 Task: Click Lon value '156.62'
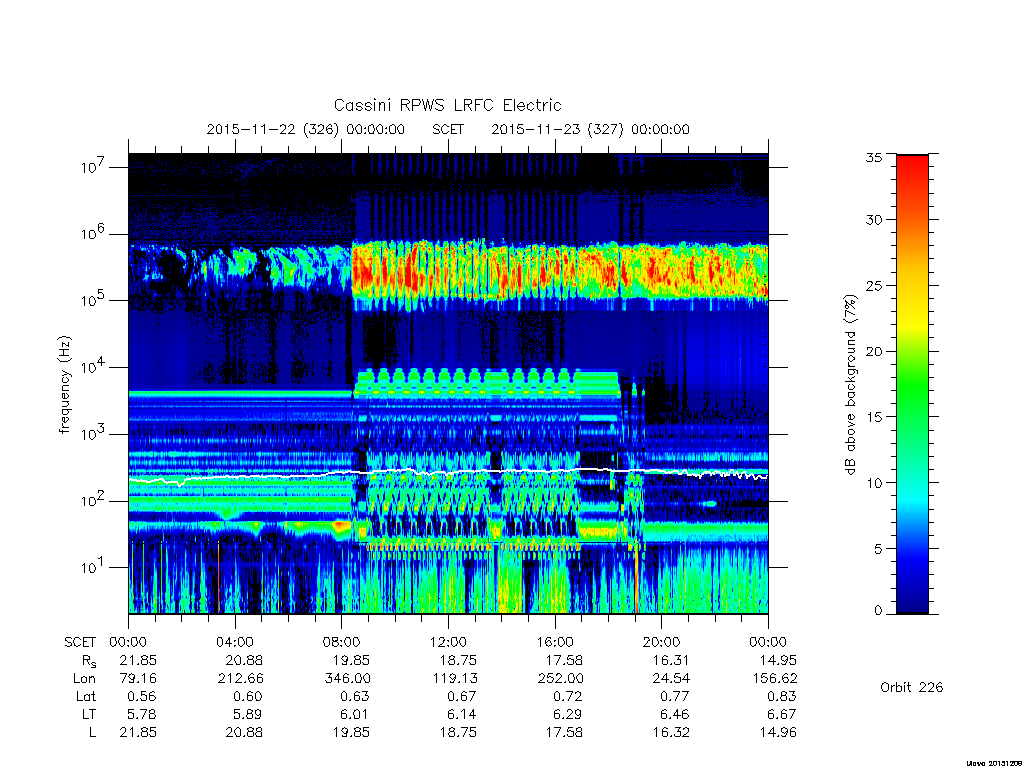pos(774,679)
